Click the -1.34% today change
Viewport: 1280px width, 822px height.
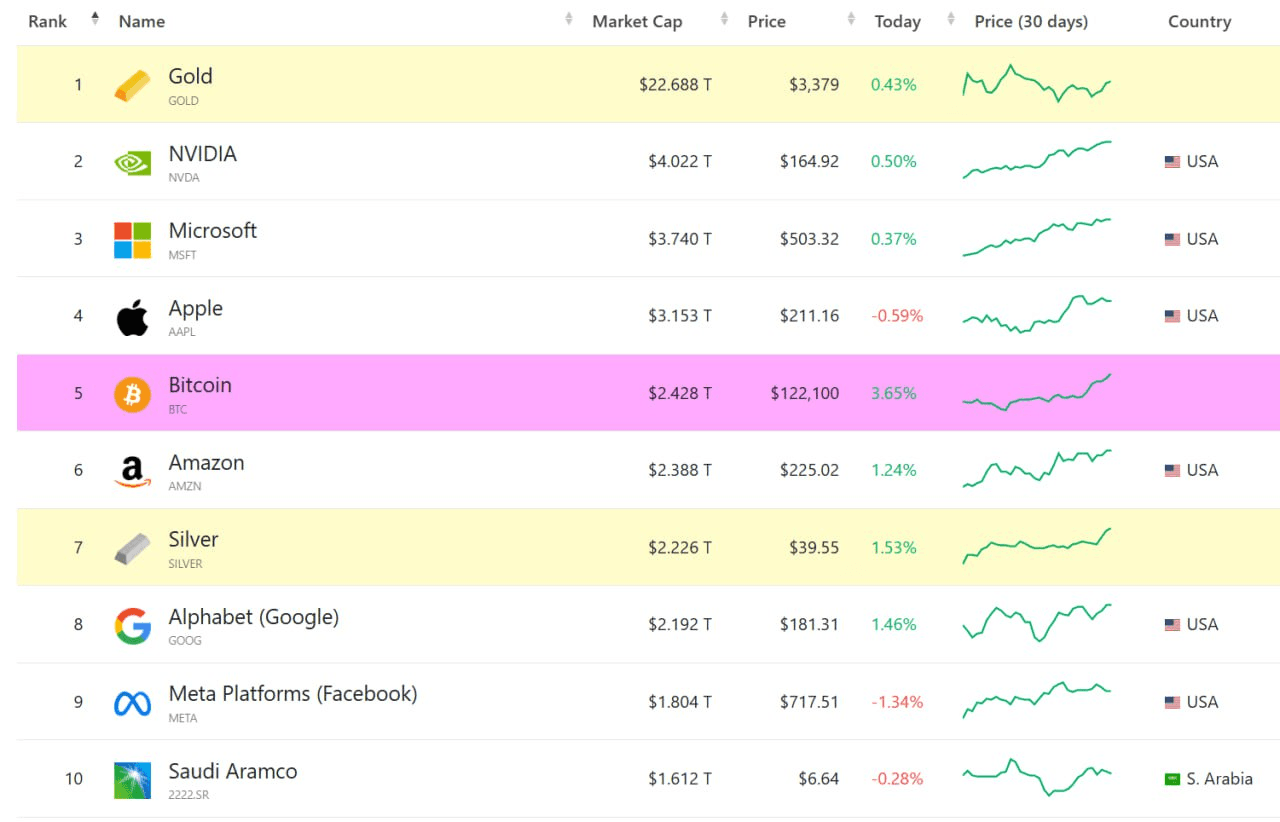tap(897, 703)
